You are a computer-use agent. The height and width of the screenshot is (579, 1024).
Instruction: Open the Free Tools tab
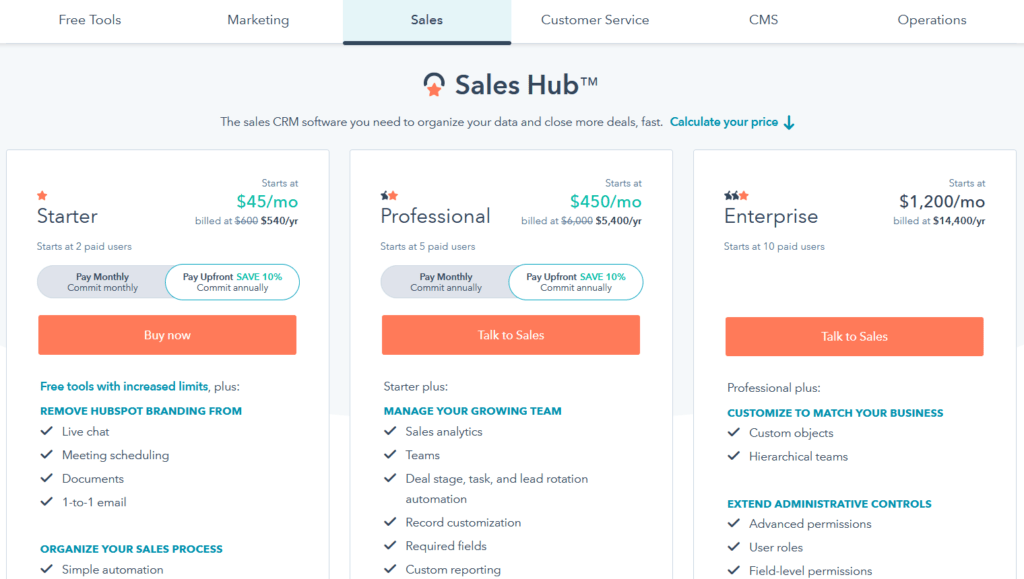pos(89,20)
